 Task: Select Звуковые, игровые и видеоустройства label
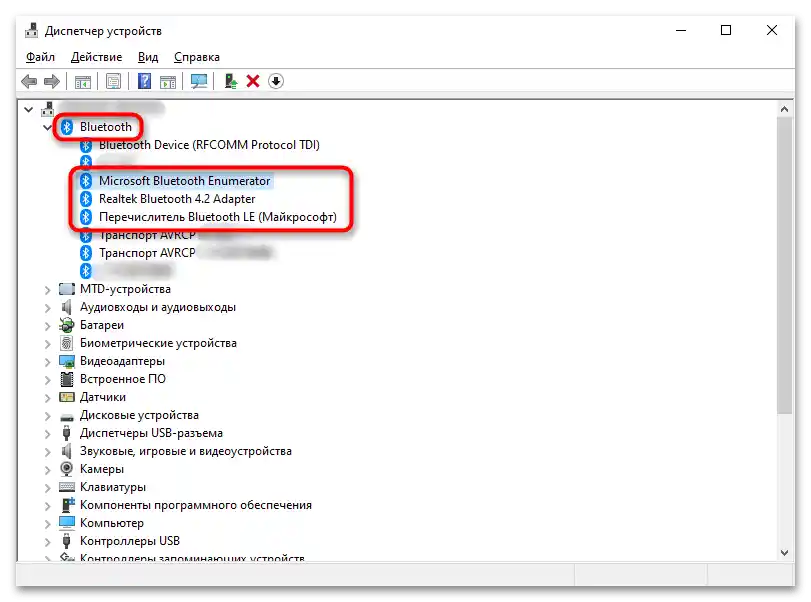pyautogui.click(x=186, y=451)
